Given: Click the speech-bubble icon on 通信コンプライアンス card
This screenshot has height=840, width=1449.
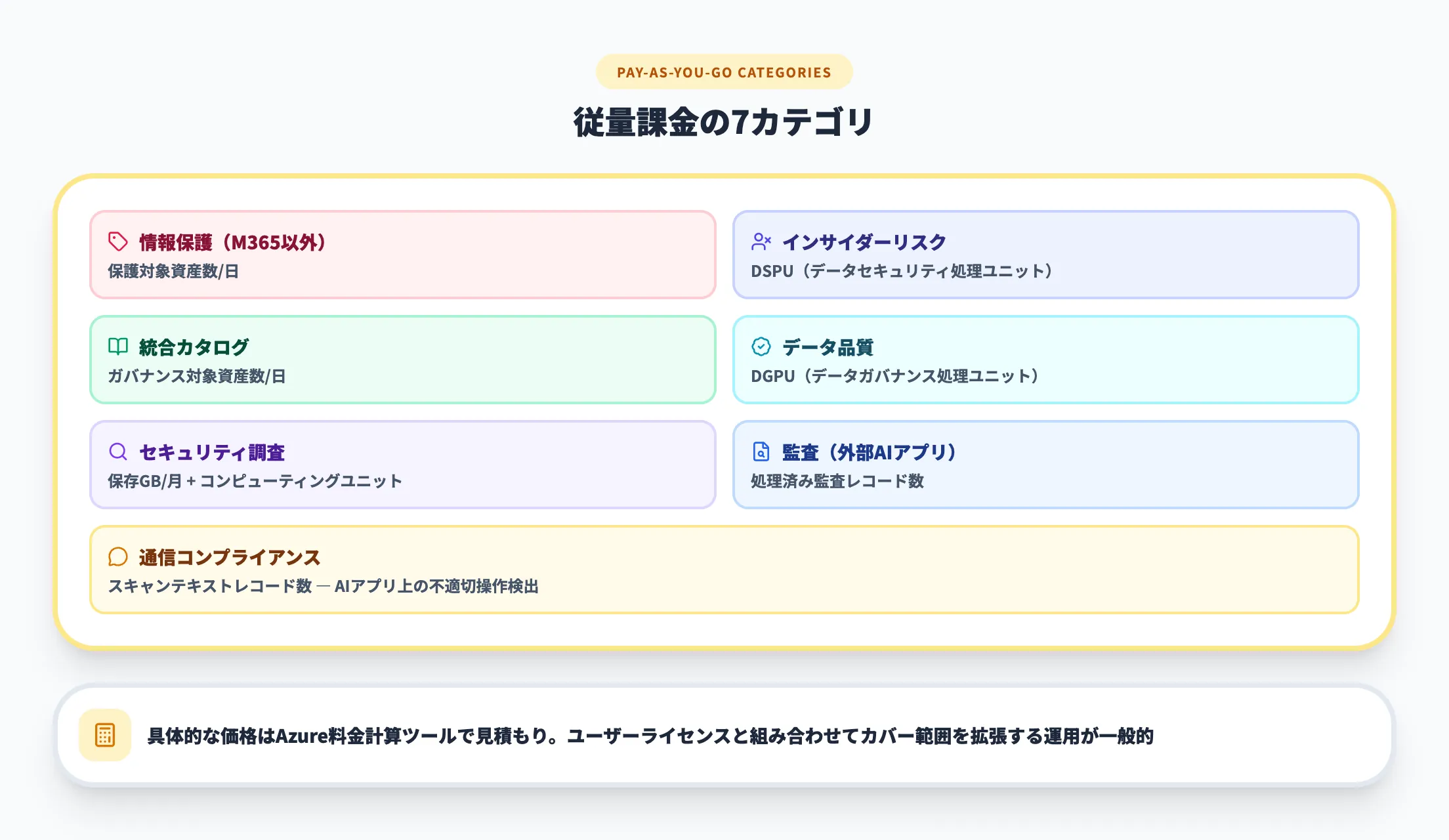Looking at the screenshot, I should tap(117, 557).
